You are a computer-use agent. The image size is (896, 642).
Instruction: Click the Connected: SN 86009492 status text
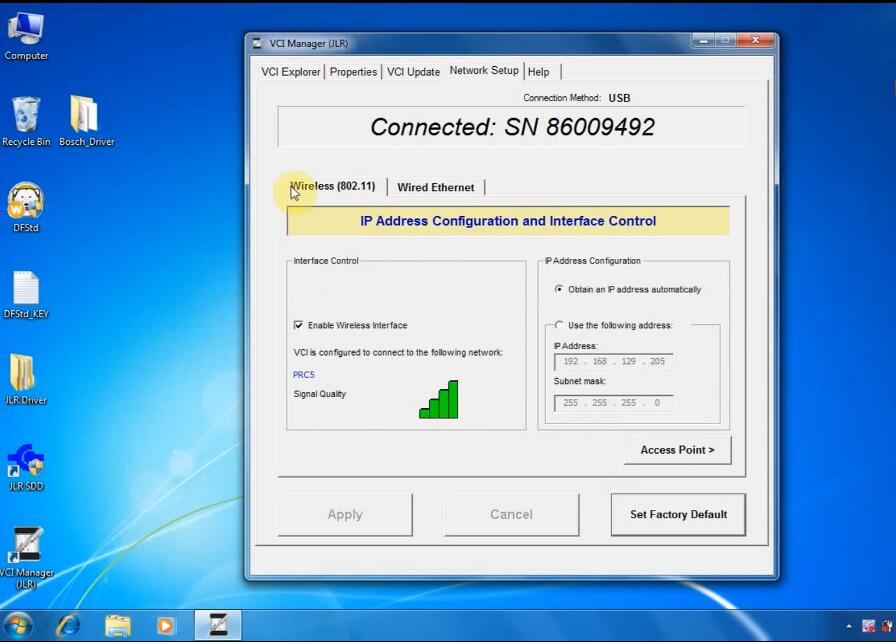[x=512, y=127]
